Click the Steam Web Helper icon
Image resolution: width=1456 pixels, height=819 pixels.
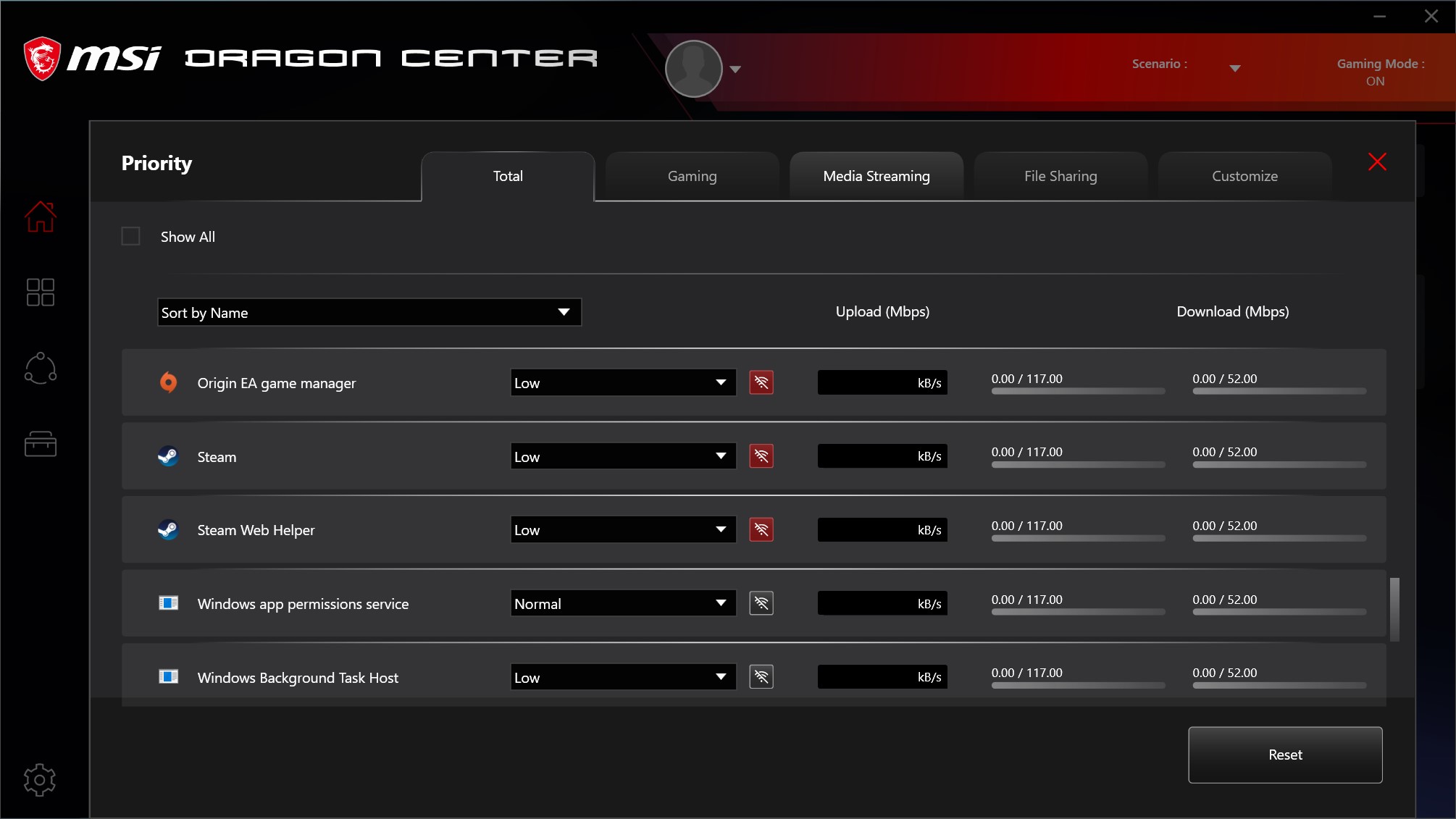pyautogui.click(x=168, y=529)
